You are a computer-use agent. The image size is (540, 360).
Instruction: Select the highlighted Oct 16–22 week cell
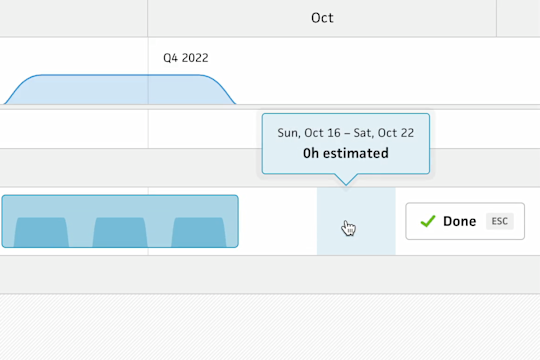coord(356,221)
